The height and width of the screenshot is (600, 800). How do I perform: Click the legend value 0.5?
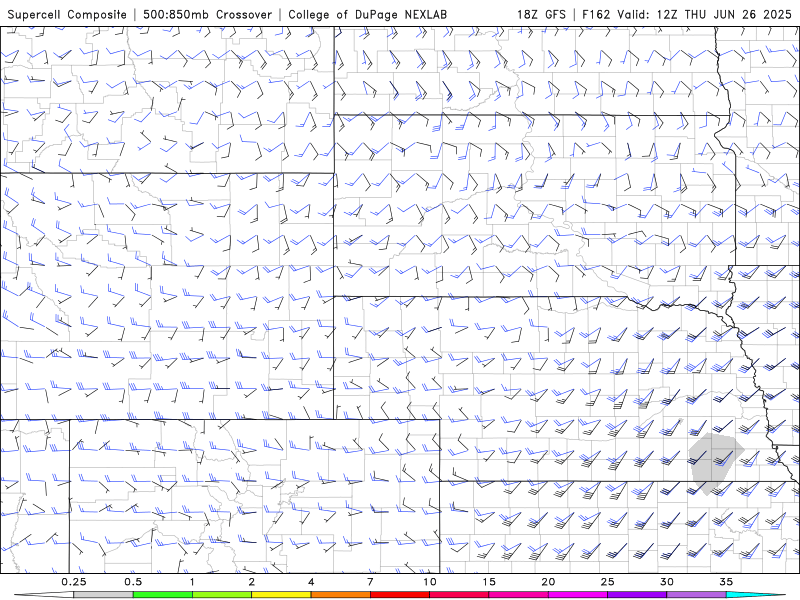[x=133, y=582]
